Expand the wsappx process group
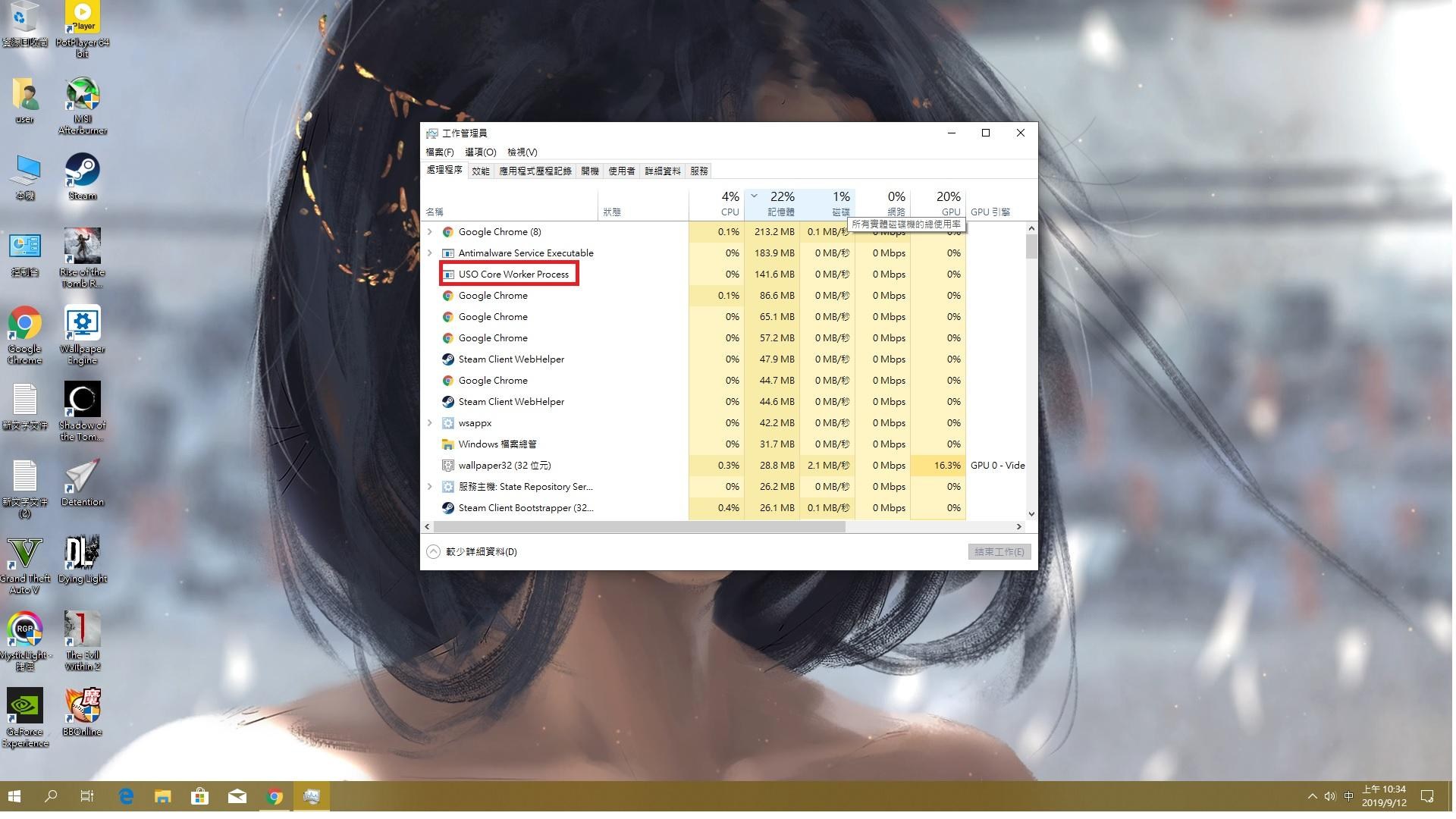This screenshot has width=1456, height=819. click(x=430, y=423)
